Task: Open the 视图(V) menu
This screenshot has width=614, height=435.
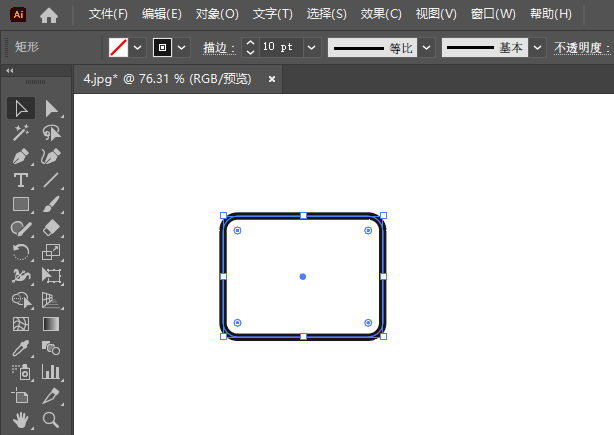Action: pos(436,14)
